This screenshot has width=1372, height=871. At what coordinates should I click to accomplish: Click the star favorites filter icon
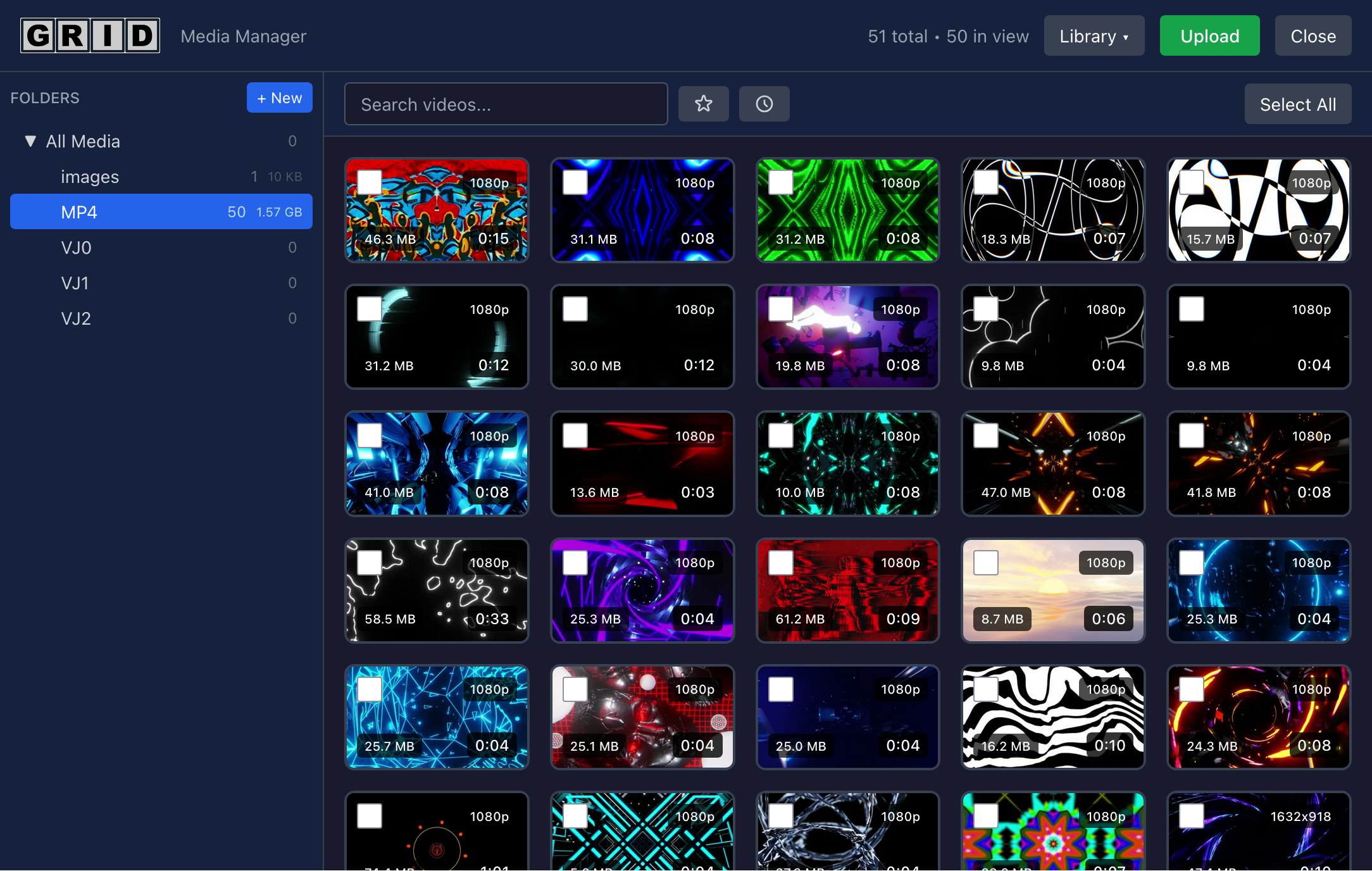coord(703,104)
